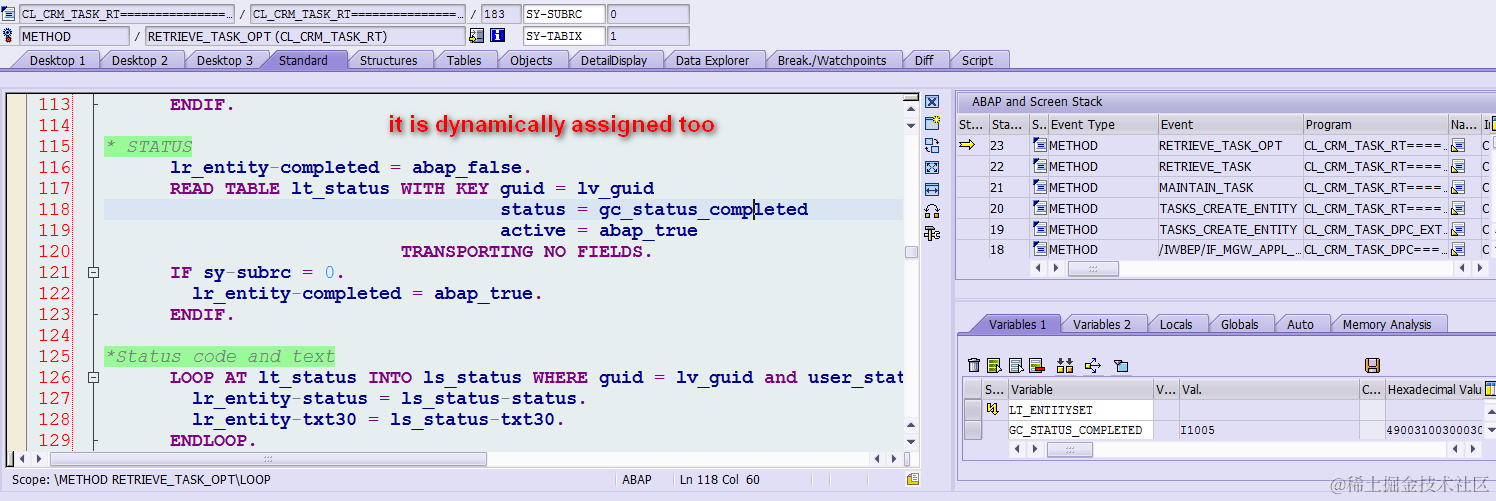Click the GC_STATUS_COMPLETED variable name cell
This screenshot has width=1496, height=501.
[x=1081, y=430]
